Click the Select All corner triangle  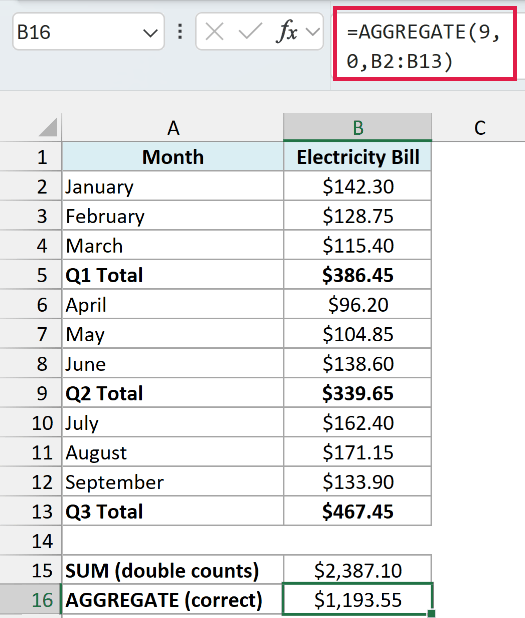tap(48, 127)
